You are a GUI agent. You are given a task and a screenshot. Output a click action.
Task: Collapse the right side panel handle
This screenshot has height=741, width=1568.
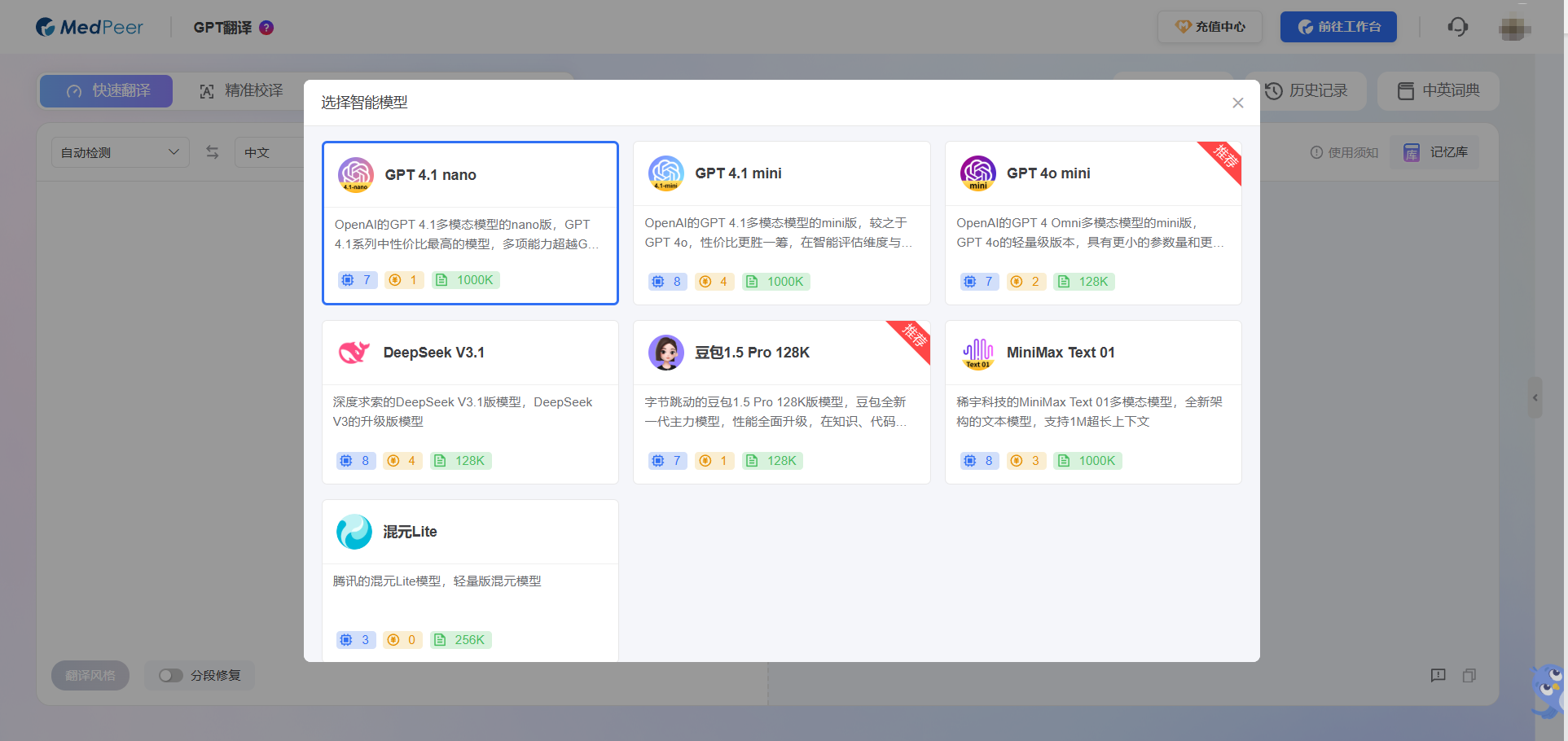[x=1535, y=397]
